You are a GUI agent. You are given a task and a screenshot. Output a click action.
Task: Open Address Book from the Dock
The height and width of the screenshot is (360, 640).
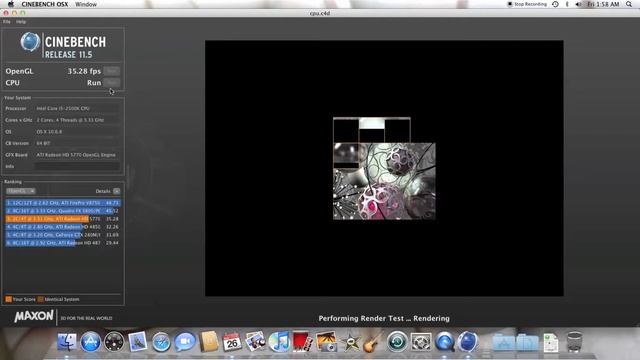coord(209,342)
